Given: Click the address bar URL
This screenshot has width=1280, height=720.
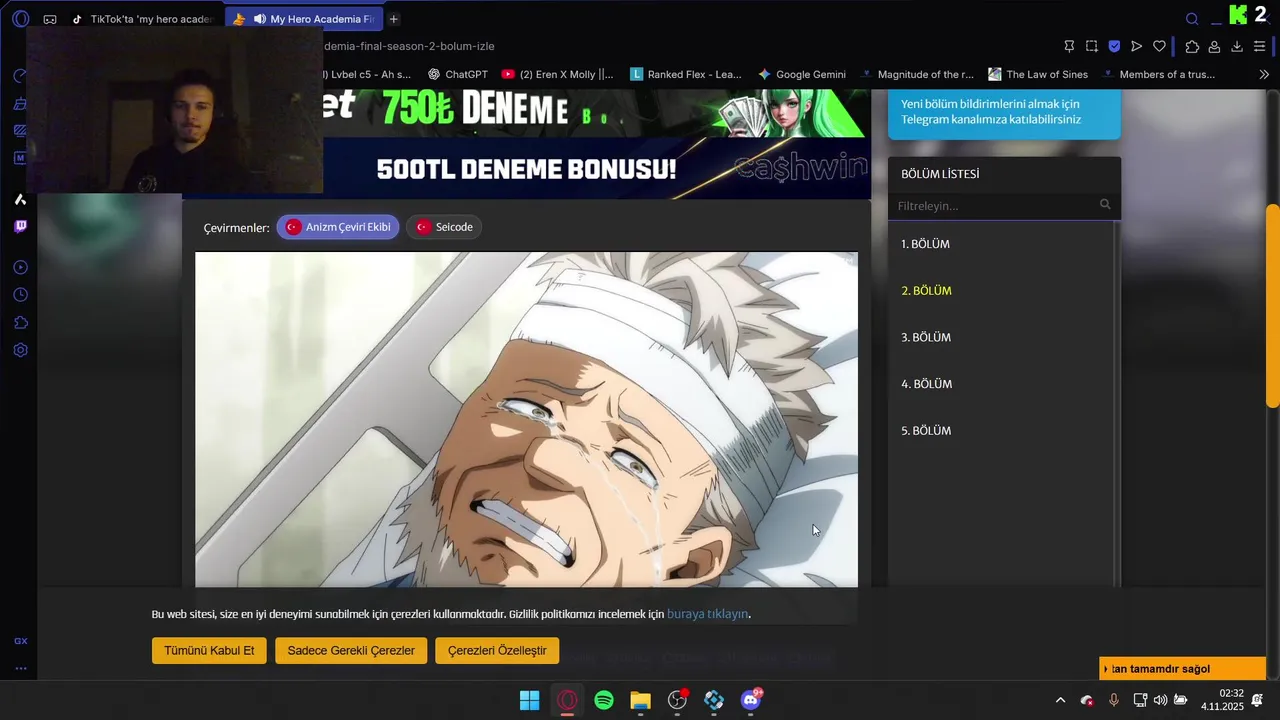Looking at the screenshot, I should click(x=410, y=46).
